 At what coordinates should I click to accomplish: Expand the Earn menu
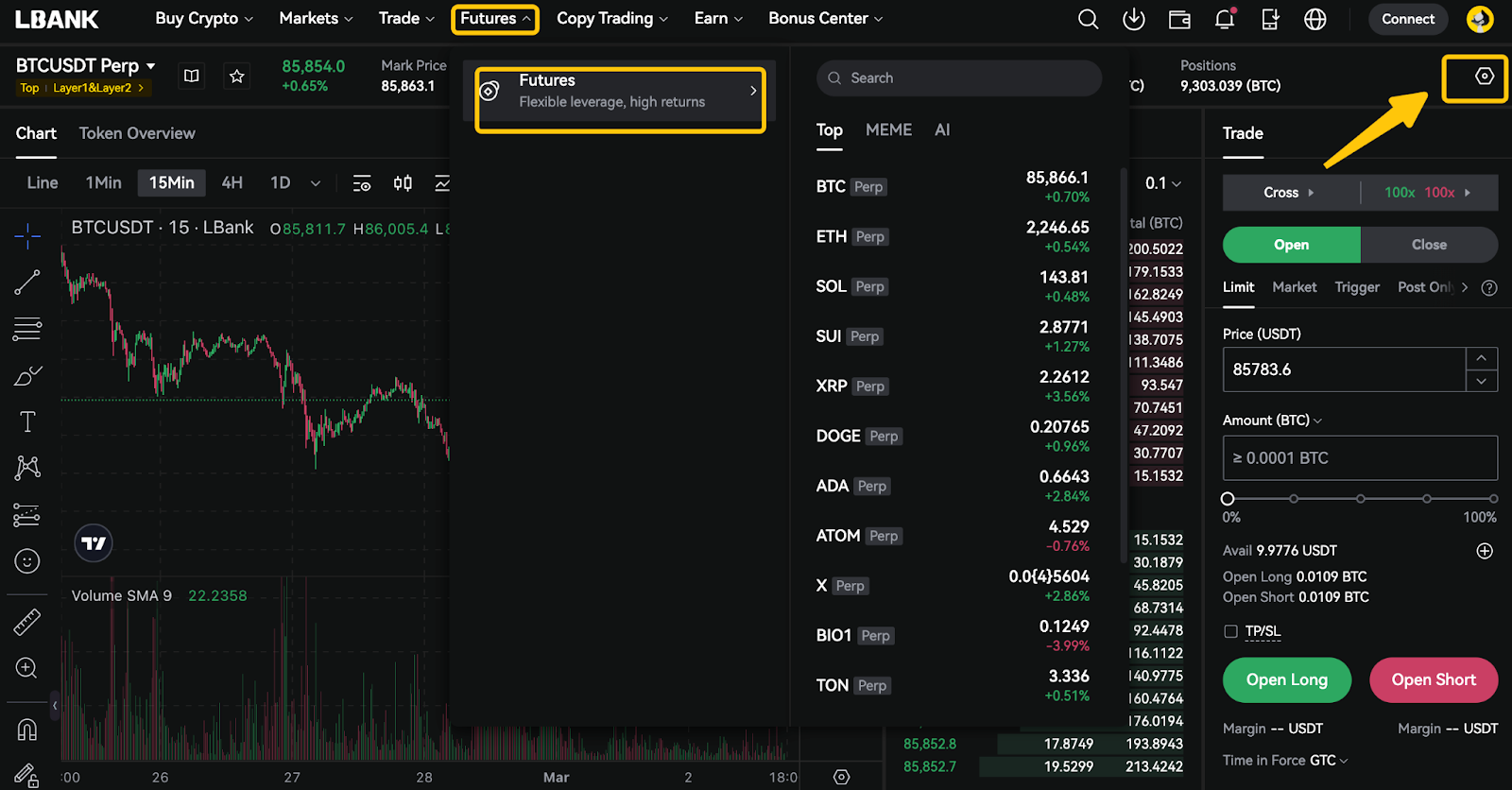pos(718,19)
